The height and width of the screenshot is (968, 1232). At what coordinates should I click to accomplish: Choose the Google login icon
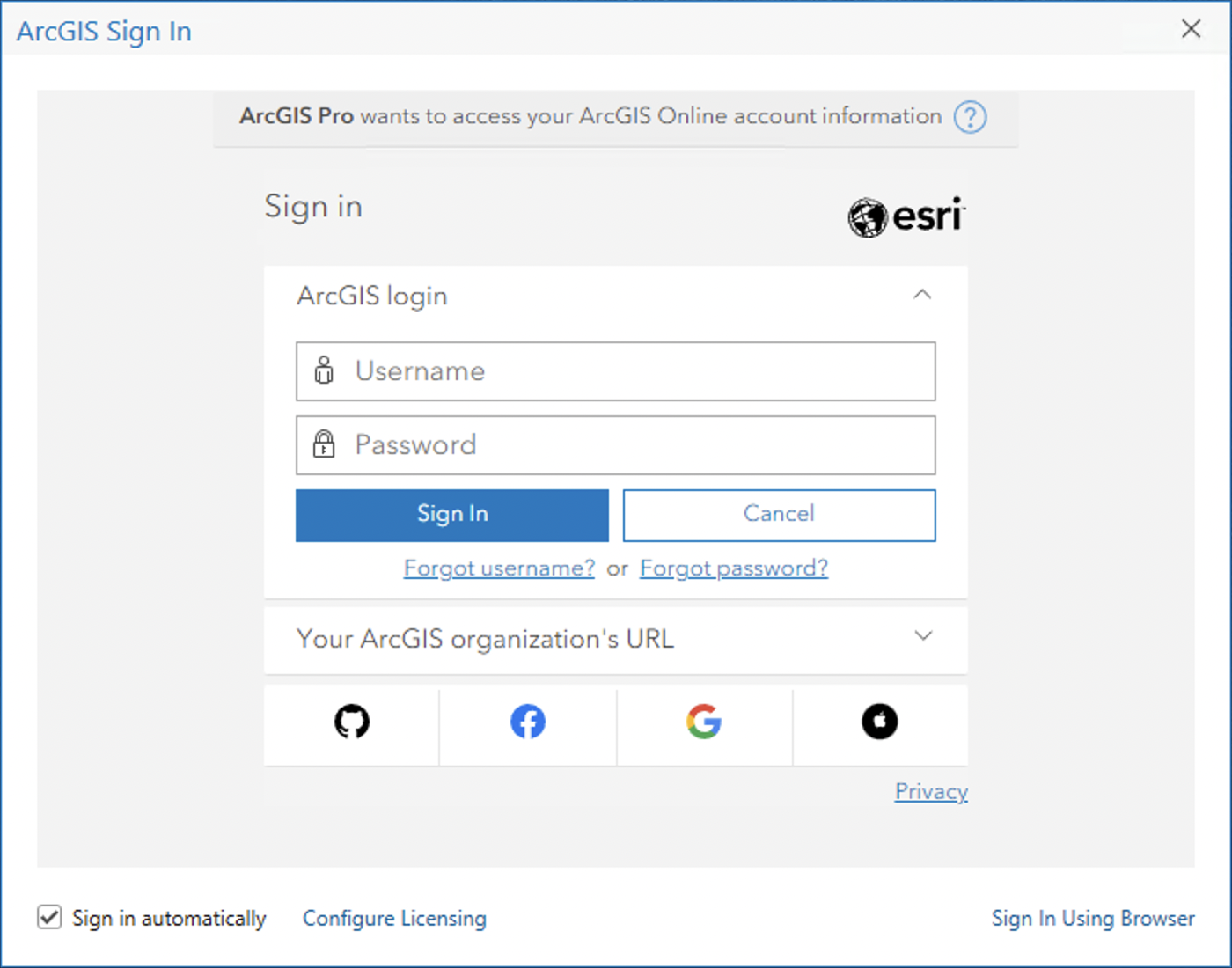pyautogui.click(x=704, y=722)
